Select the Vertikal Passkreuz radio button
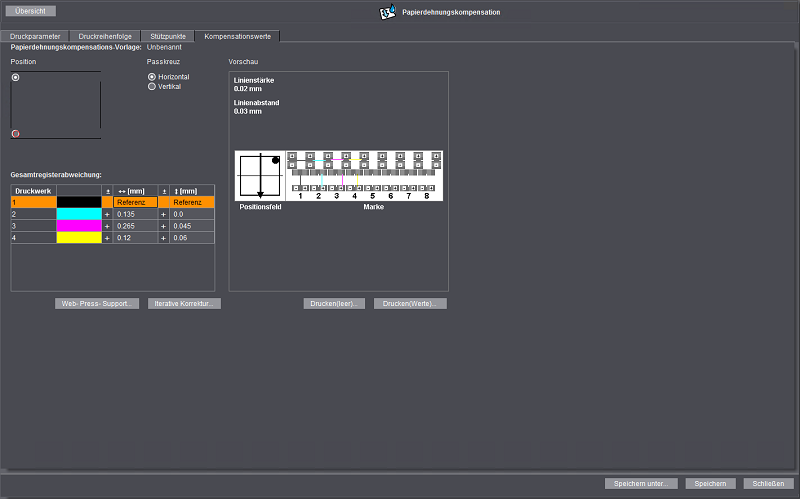The width and height of the screenshot is (800, 499). [152, 87]
